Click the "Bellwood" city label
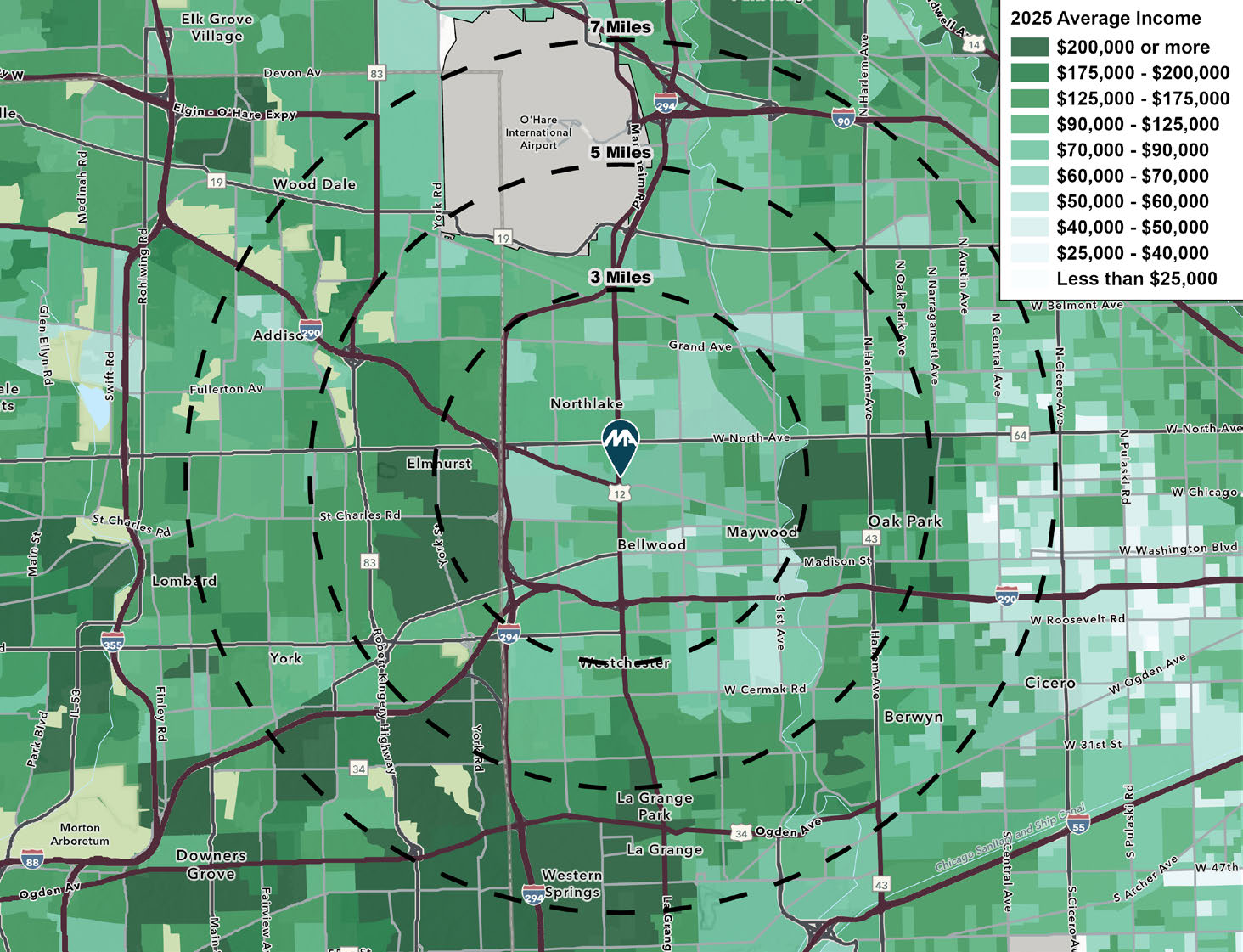 pyautogui.click(x=651, y=544)
